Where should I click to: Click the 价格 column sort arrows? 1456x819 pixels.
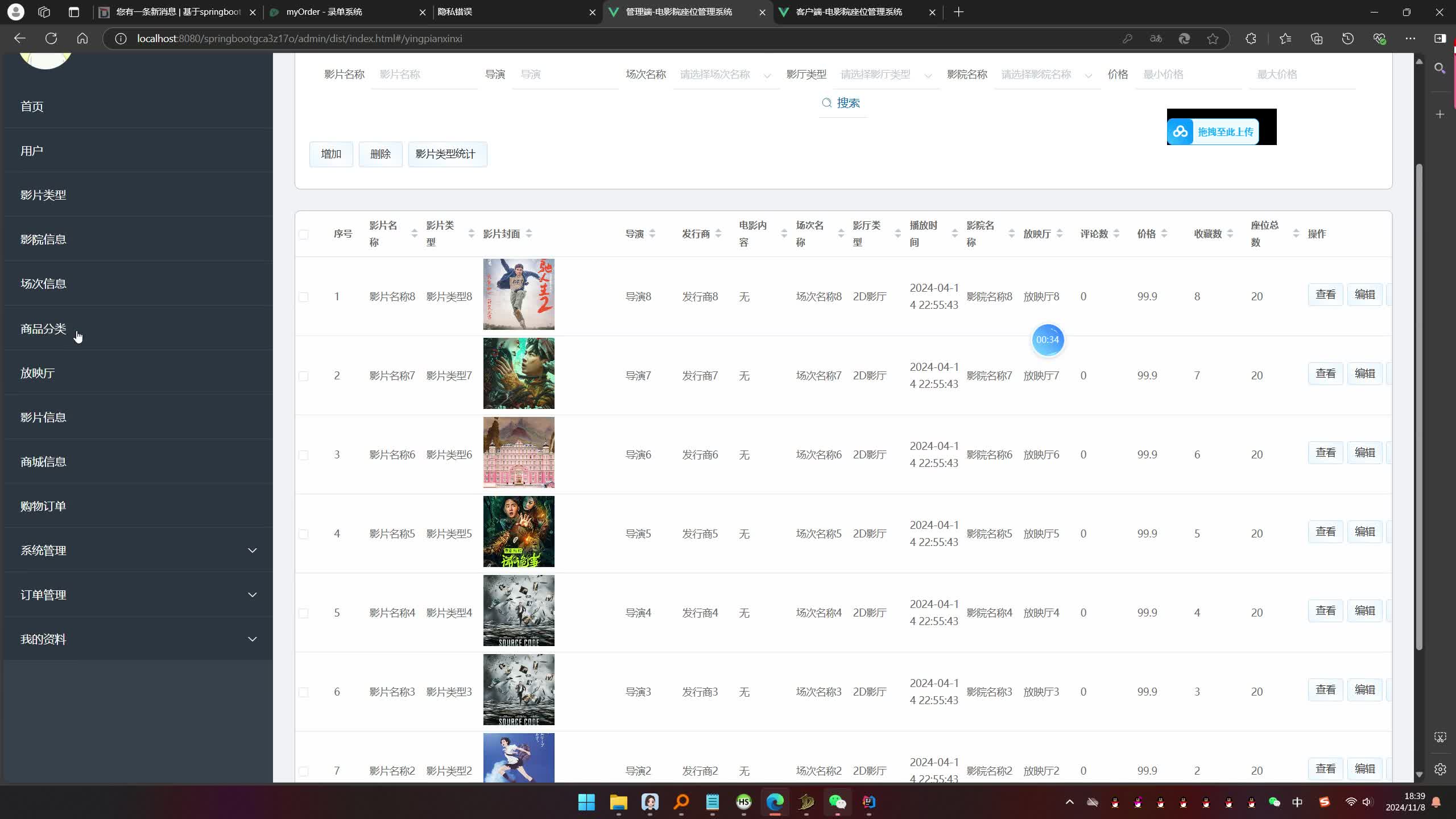point(1164,234)
